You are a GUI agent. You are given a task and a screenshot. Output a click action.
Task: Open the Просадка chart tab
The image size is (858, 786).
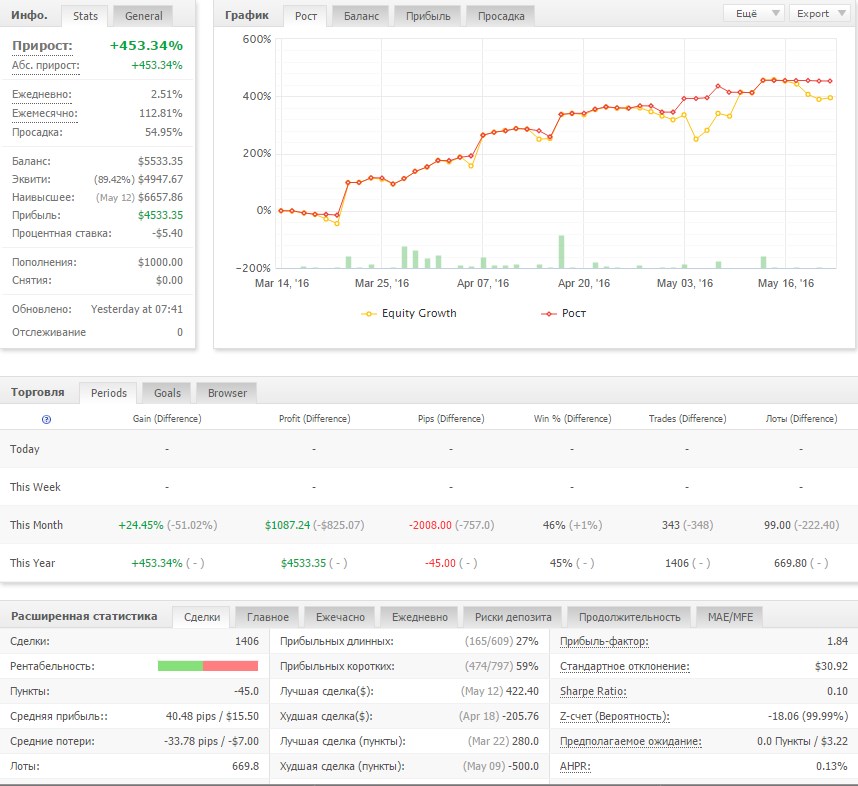pyautogui.click(x=500, y=16)
